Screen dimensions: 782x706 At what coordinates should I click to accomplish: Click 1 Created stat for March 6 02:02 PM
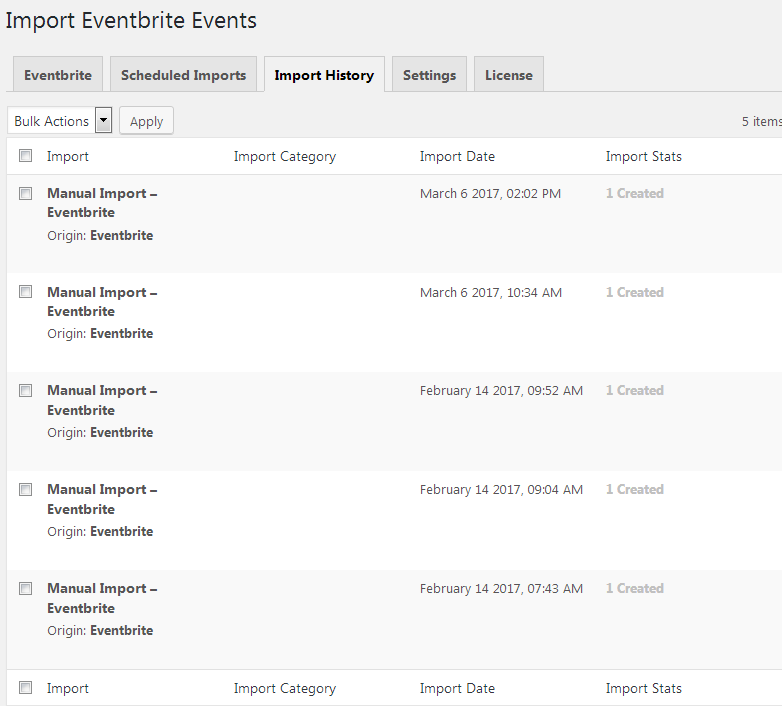634,193
